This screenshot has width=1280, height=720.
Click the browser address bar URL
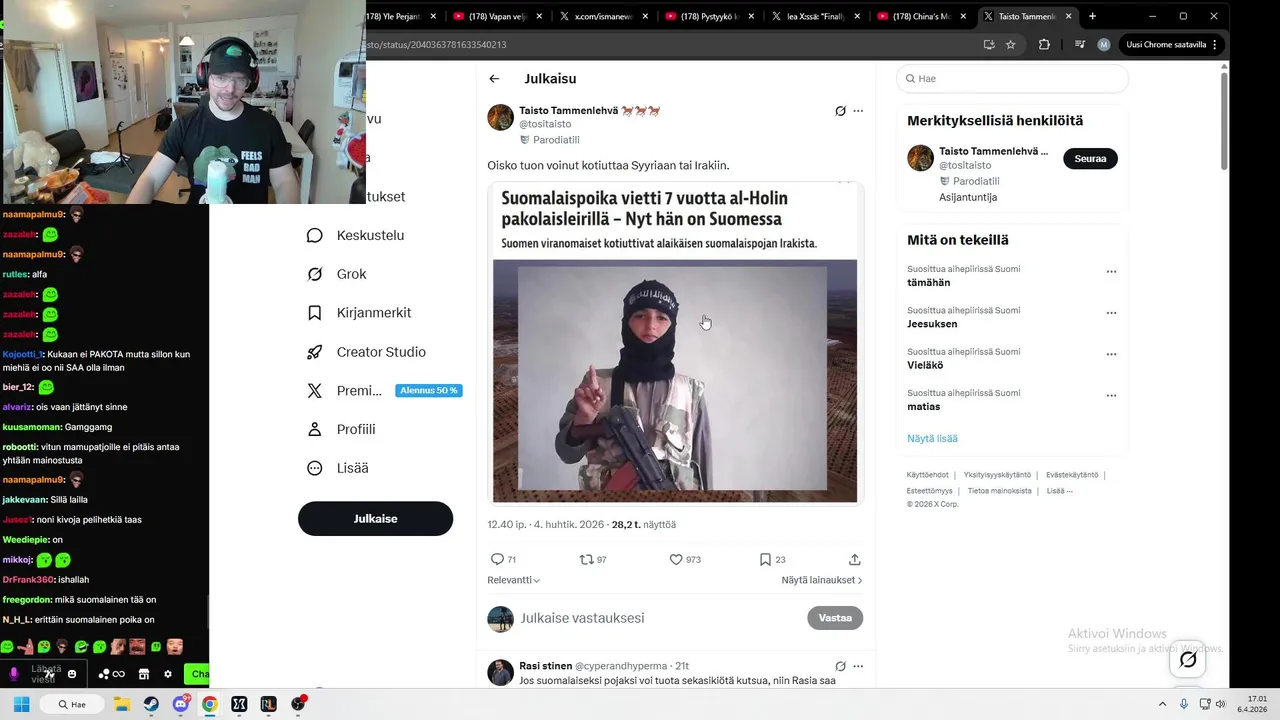pos(437,45)
